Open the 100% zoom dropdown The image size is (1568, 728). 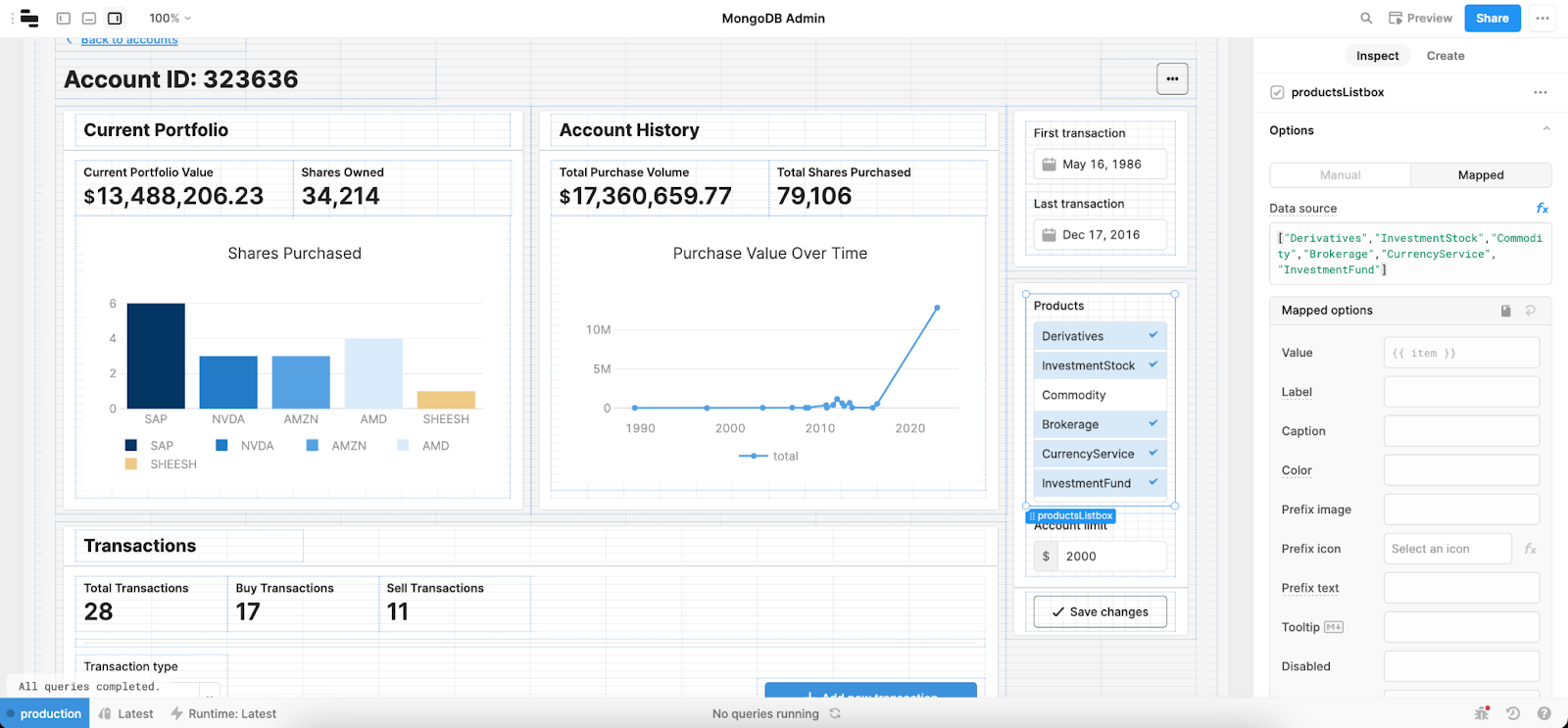(171, 18)
